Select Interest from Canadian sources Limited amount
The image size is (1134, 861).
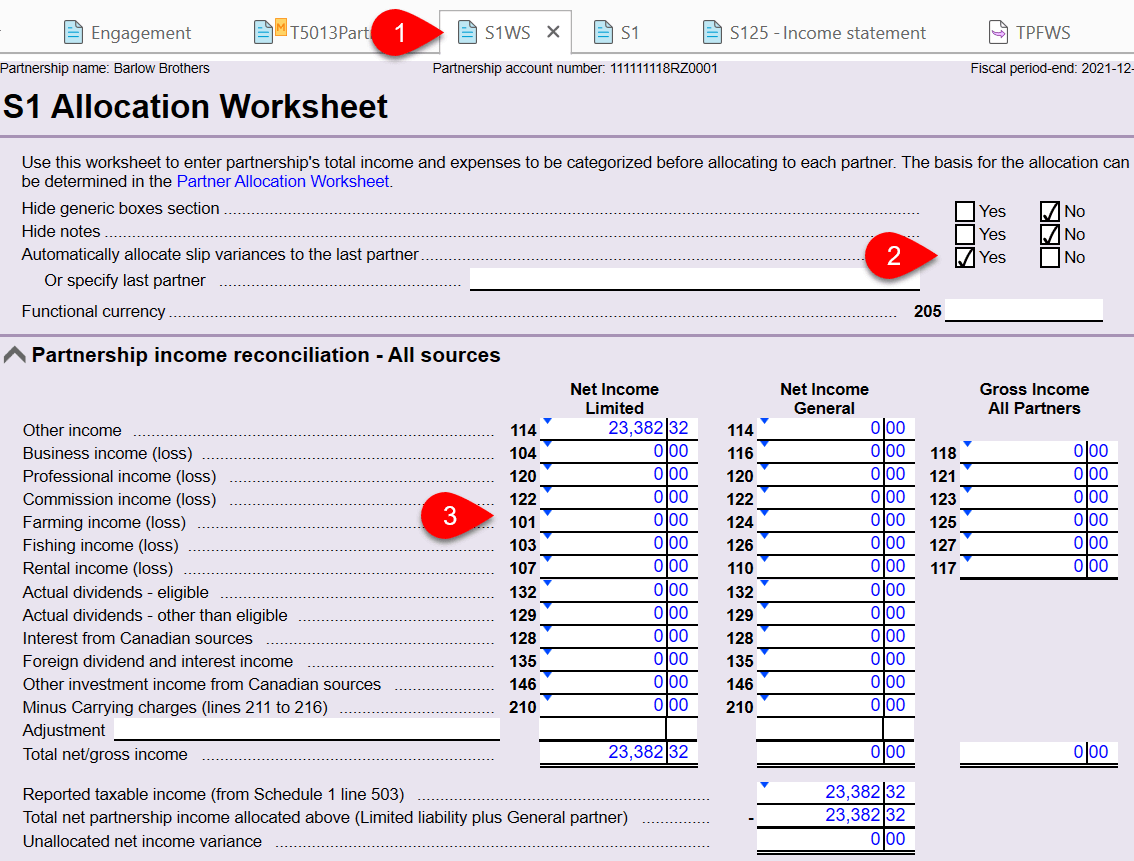[618, 636]
